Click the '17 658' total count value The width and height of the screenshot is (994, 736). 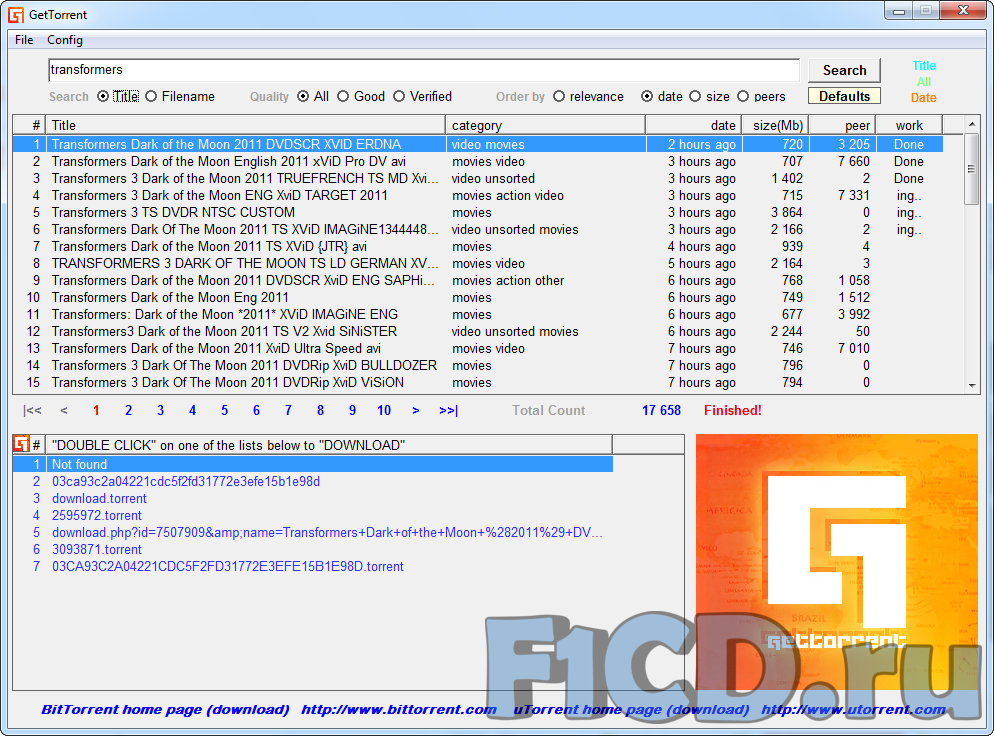point(661,411)
